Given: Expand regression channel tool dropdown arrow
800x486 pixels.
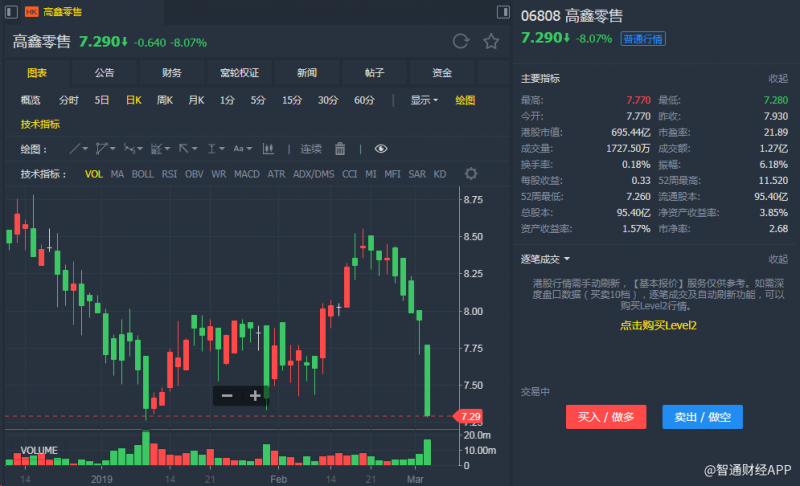Looking at the screenshot, I should tap(167, 149).
